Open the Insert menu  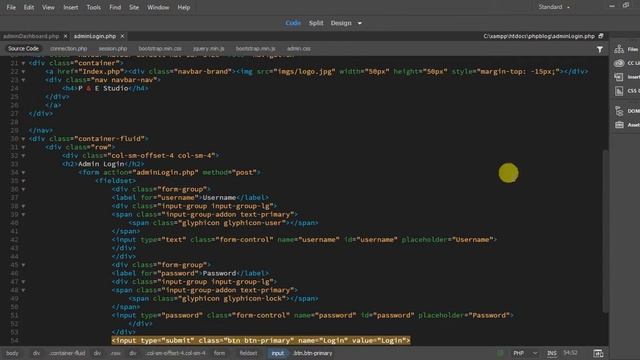tap(71, 7)
